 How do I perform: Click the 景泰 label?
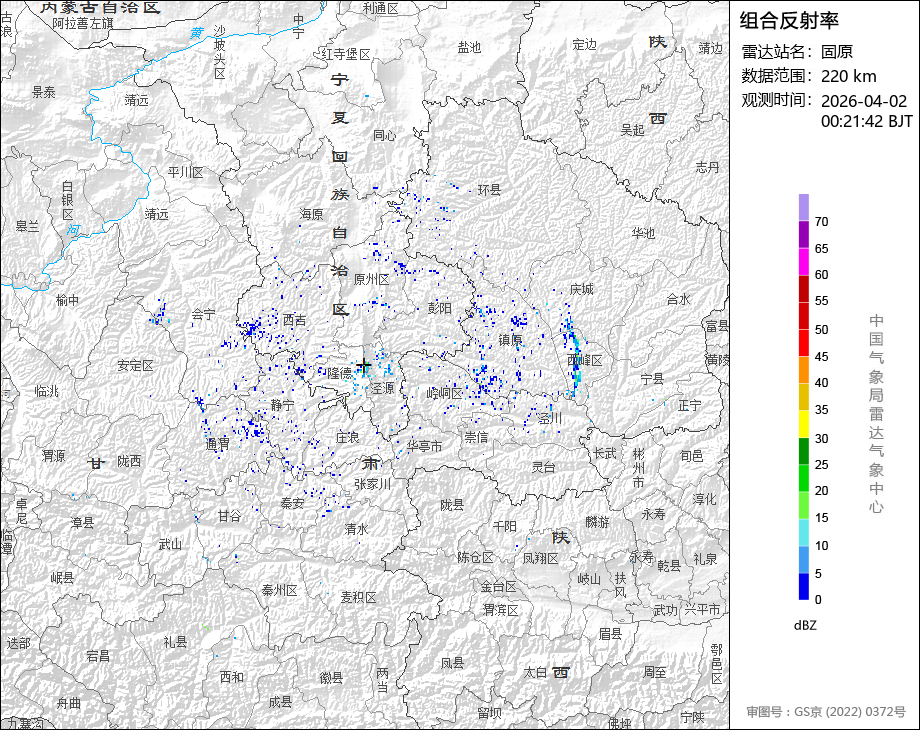43,92
